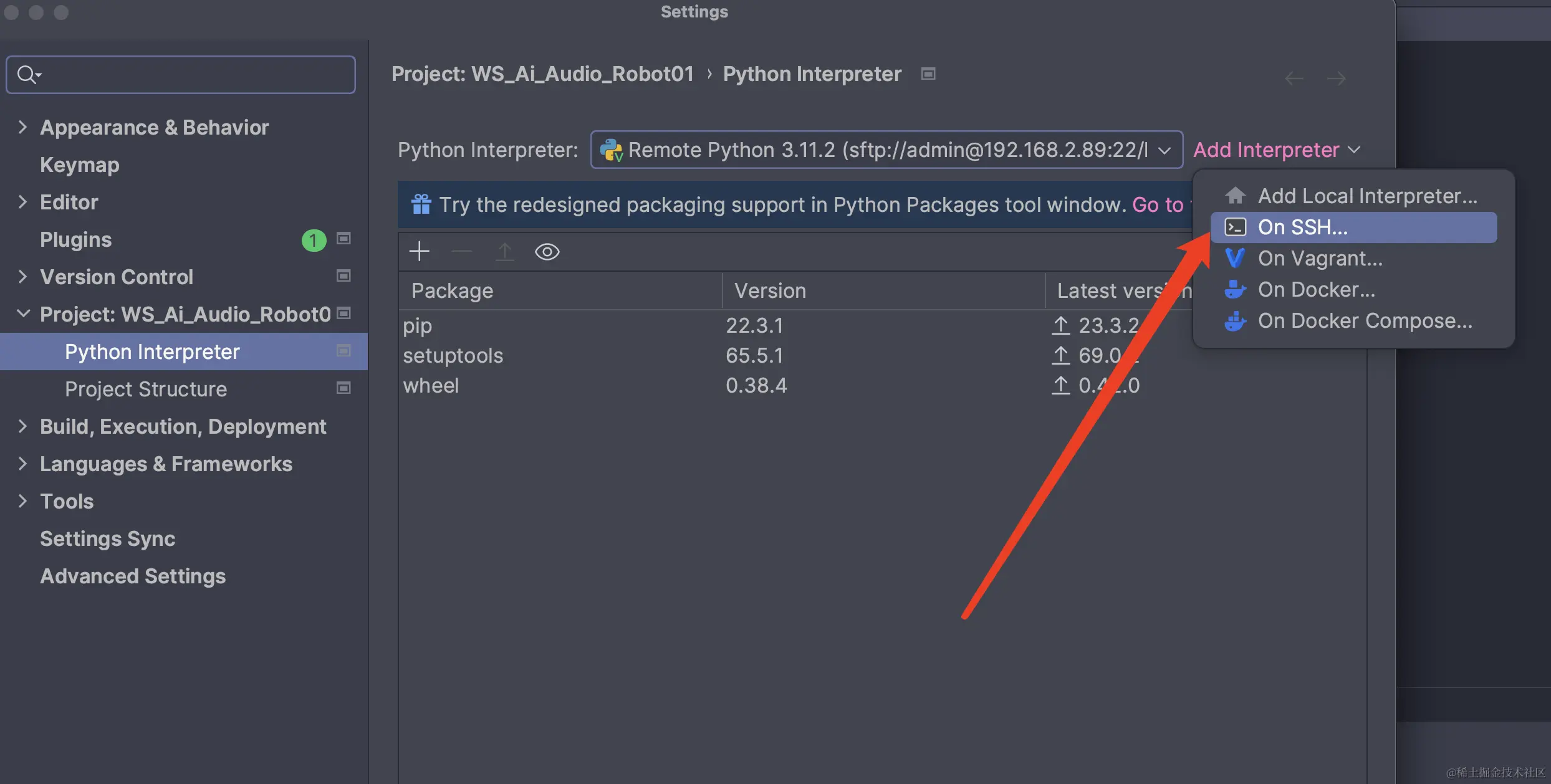This screenshot has height=784, width=1551.
Task: Click the Python logo in the interpreter selector
Action: click(x=612, y=150)
